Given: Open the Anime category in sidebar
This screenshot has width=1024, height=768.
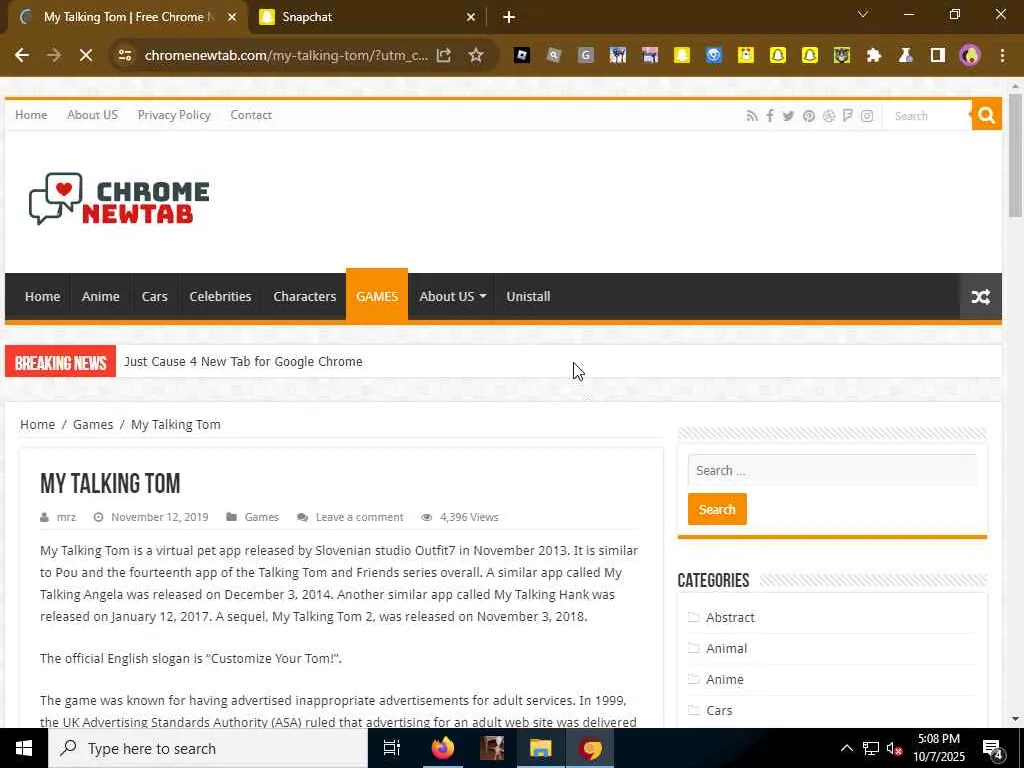Looking at the screenshot, I should pyautogui.click(x=725, y=680).
